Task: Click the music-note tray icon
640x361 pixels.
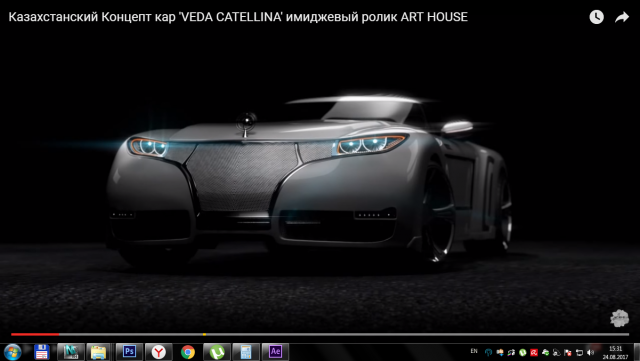Action: click(x=511, y=352)
